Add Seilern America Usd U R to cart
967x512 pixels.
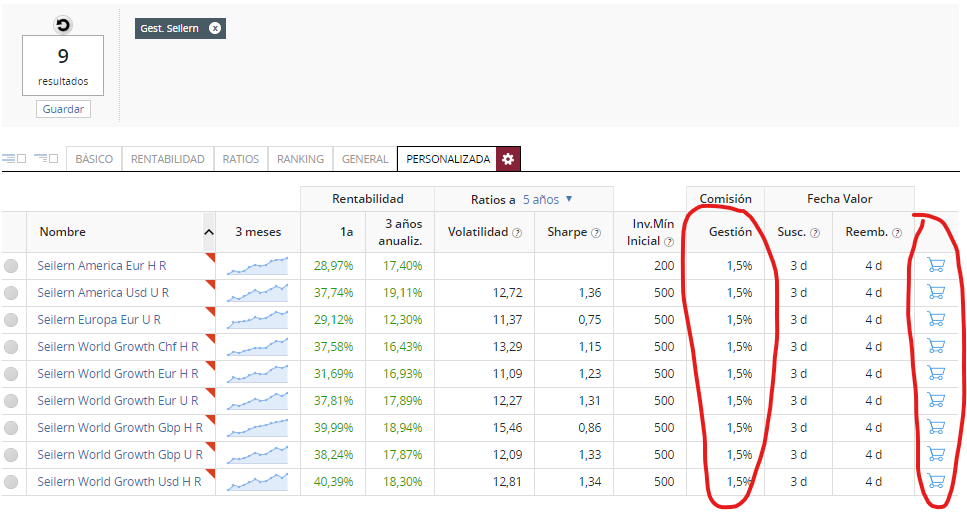(936, 292)
